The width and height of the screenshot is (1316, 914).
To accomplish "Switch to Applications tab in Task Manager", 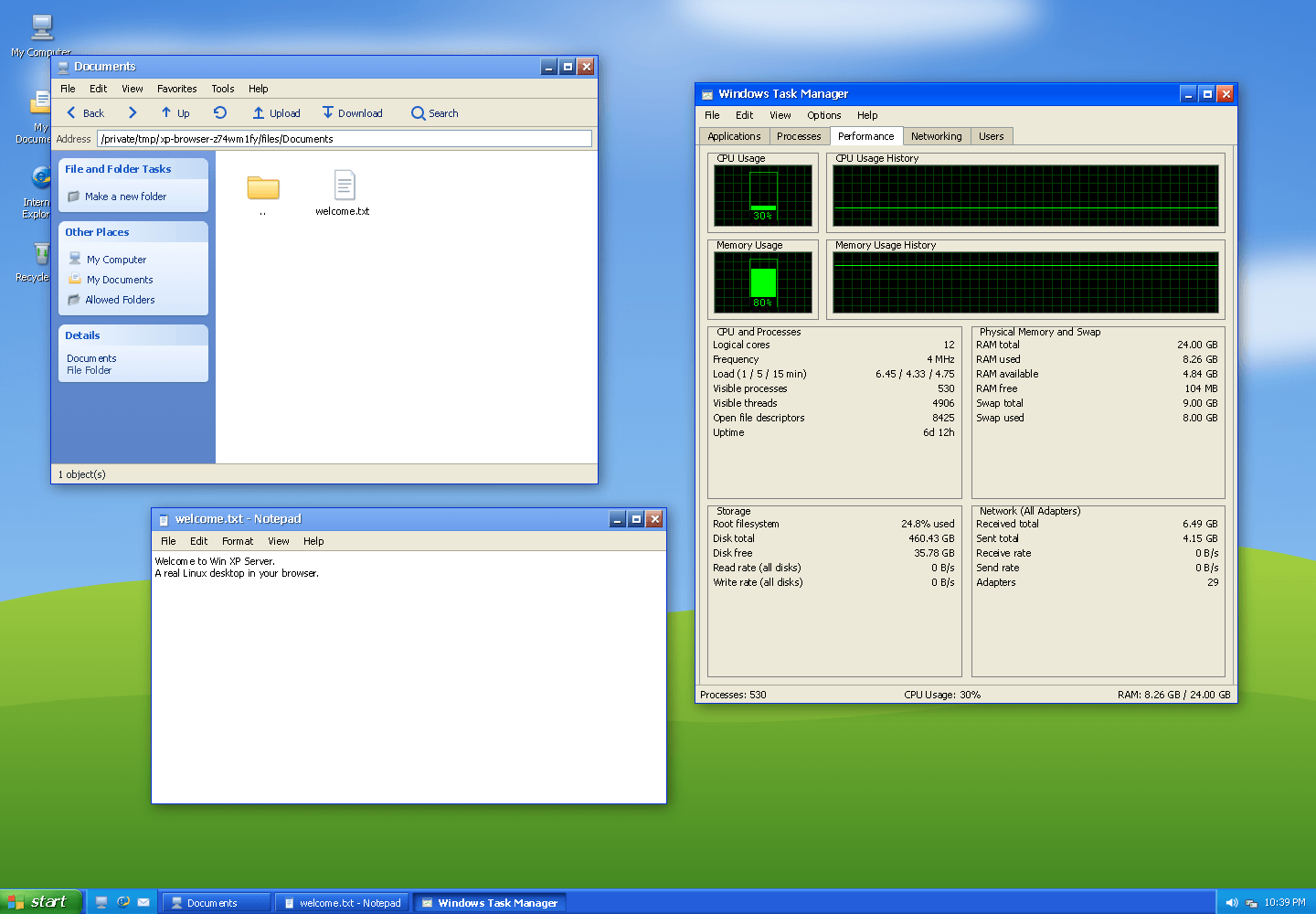I will [734, 136].
